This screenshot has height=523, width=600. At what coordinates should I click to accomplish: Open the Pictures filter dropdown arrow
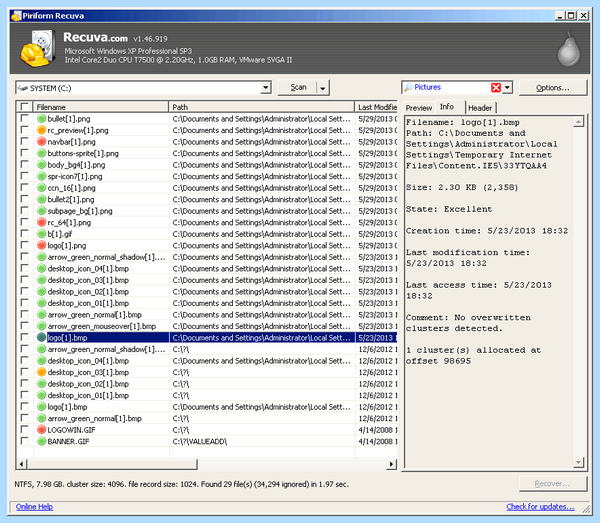point(507,88)
